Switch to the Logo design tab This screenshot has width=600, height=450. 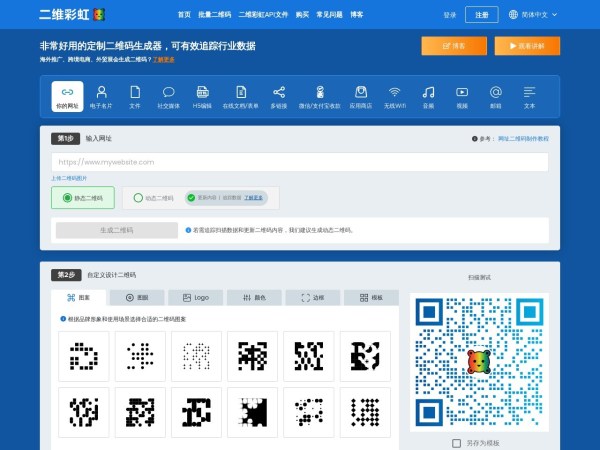pyautogui.click(x=196, y=297)
